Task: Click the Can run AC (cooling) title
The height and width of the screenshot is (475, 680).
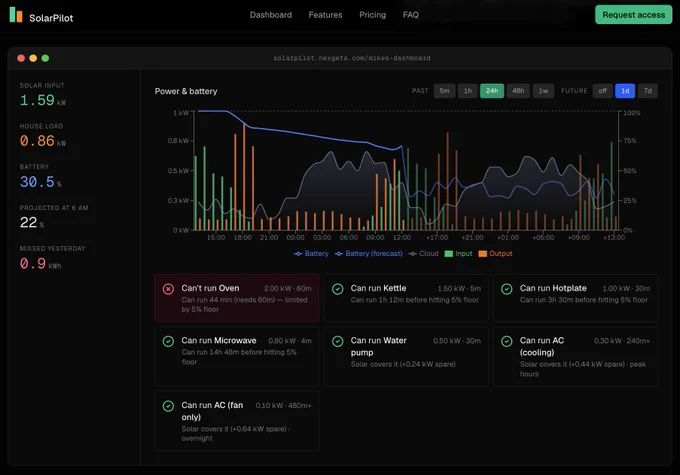Action: 542,346
